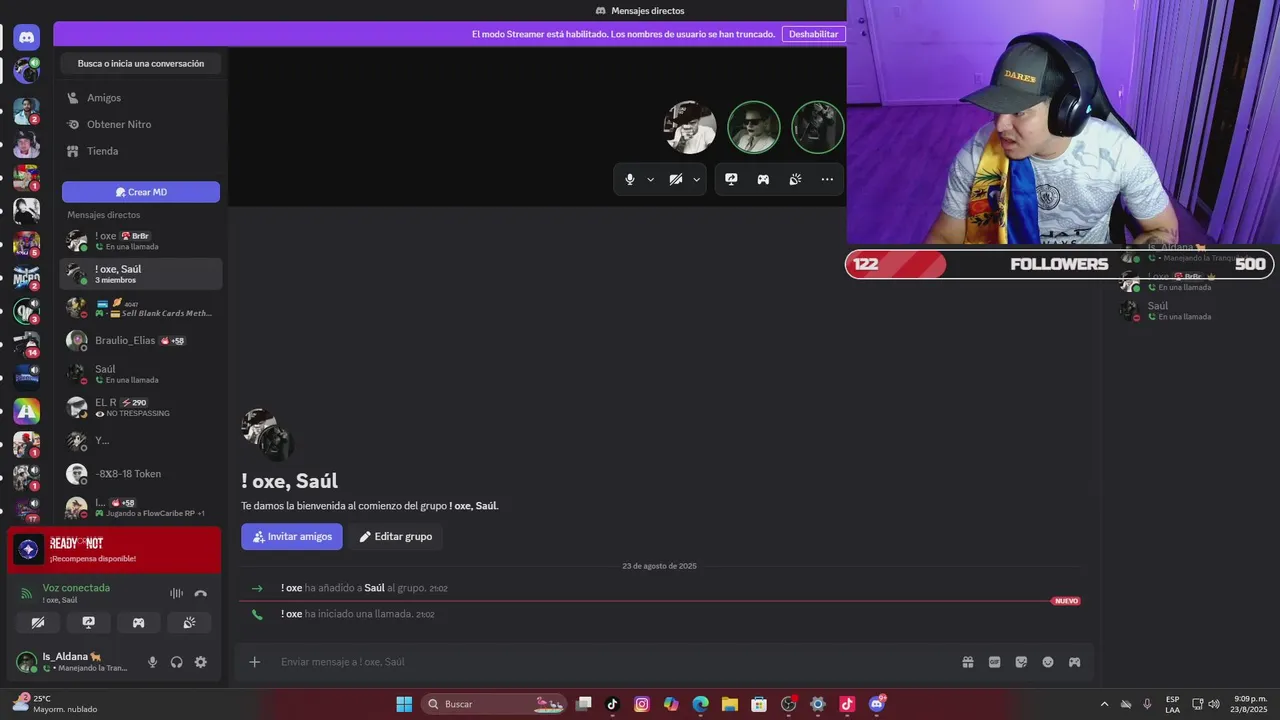This screenshot has height=720, width=1280.
Task: Open microphone options arrow in call controls
Action: coord(650,180)
